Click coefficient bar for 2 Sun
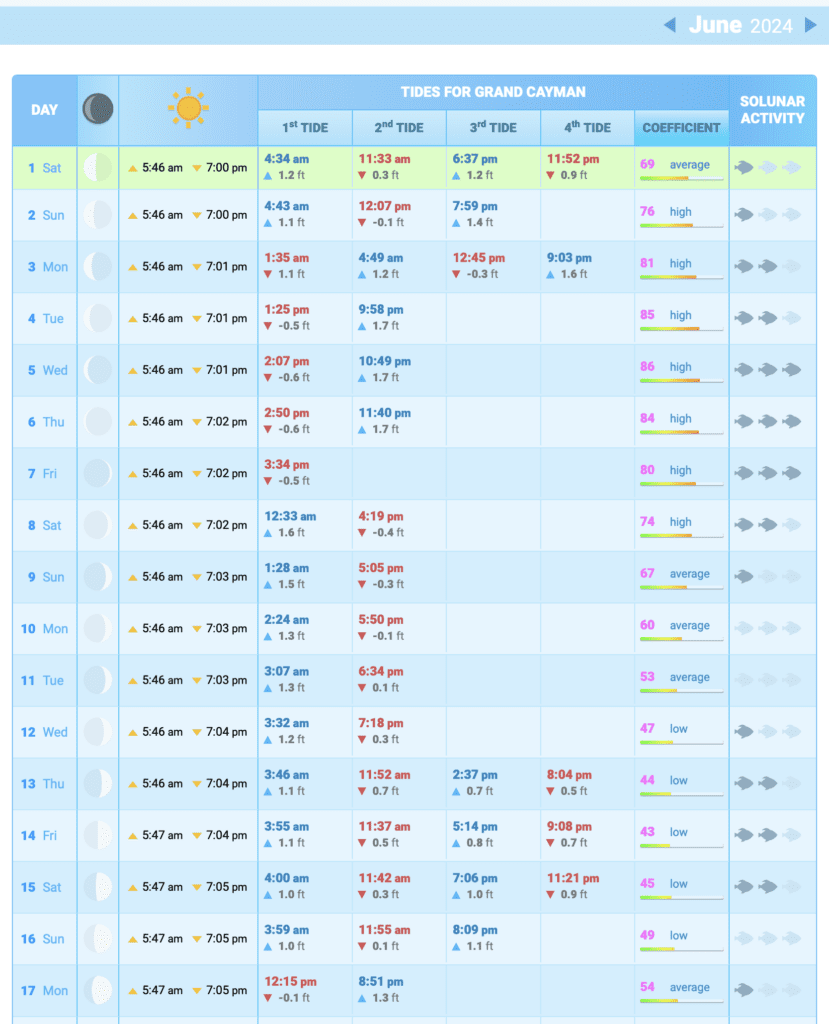Viewport: 829px width, 1024px height. click(x=681, y=226)
